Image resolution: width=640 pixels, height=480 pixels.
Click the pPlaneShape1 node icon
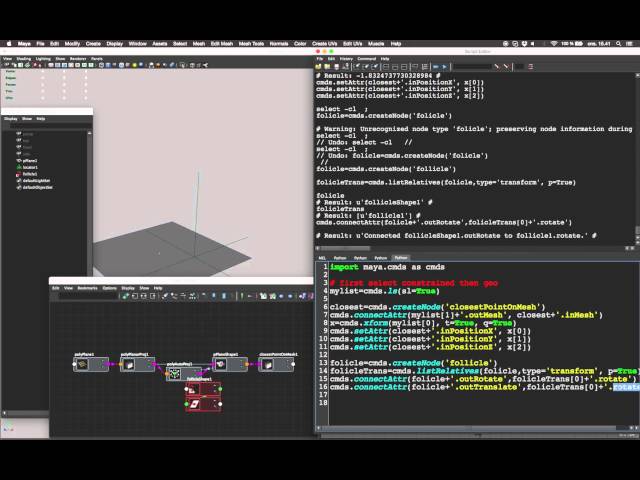(221, 364)
